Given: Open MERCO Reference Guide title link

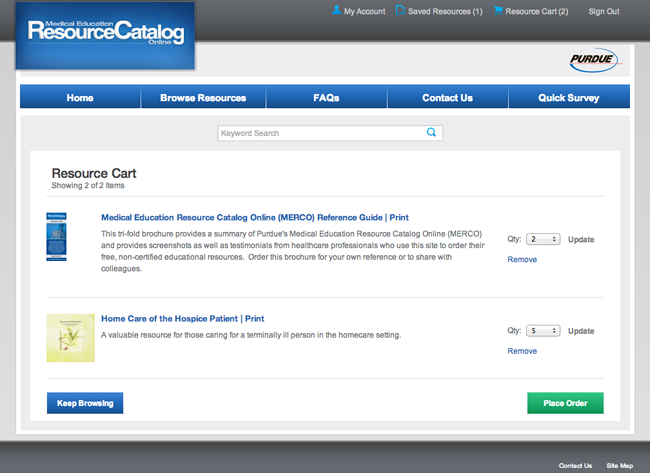Looking at the screenshot, I should pyautogui.click(x=255, y=217).
